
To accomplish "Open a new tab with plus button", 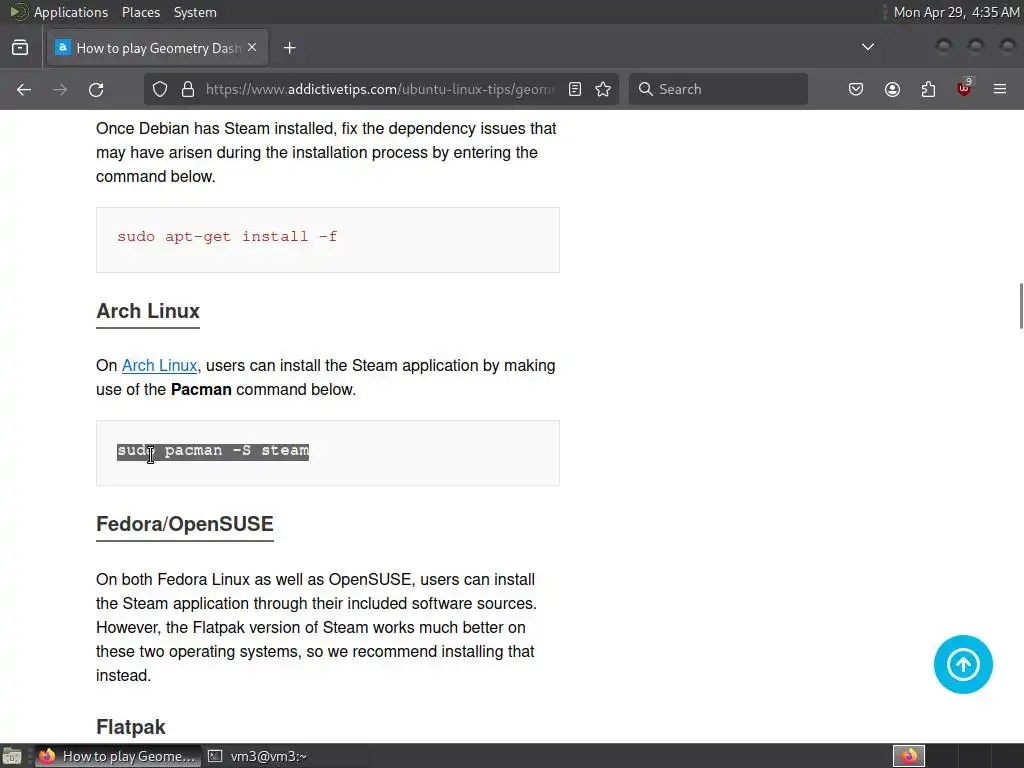I will pos(289,48).
